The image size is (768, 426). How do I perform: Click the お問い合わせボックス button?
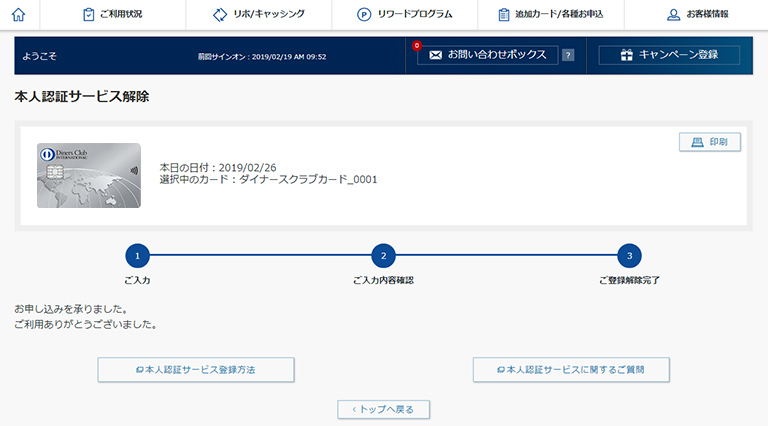tap(487, 55)
